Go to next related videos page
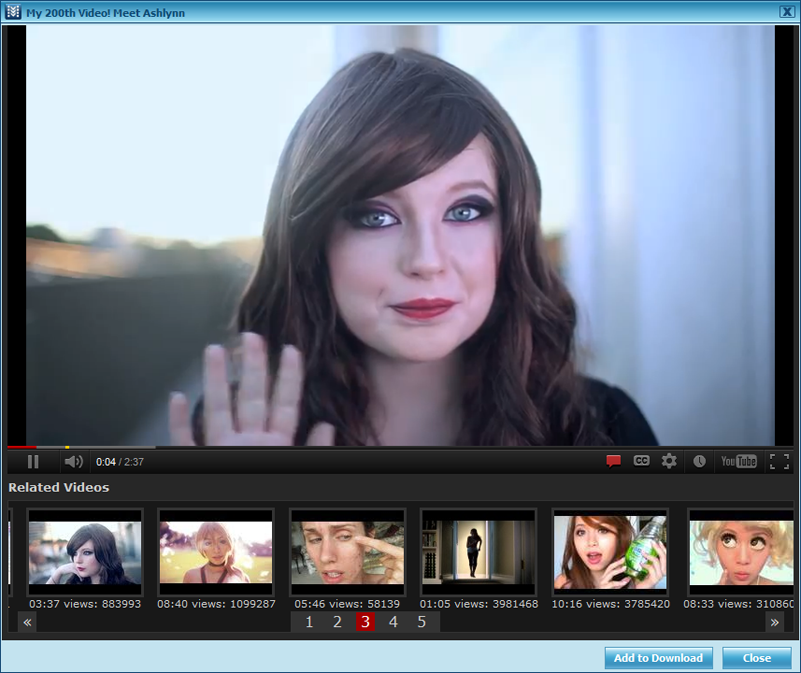Viewport: 801px width, 673px height. click(774, 622)
